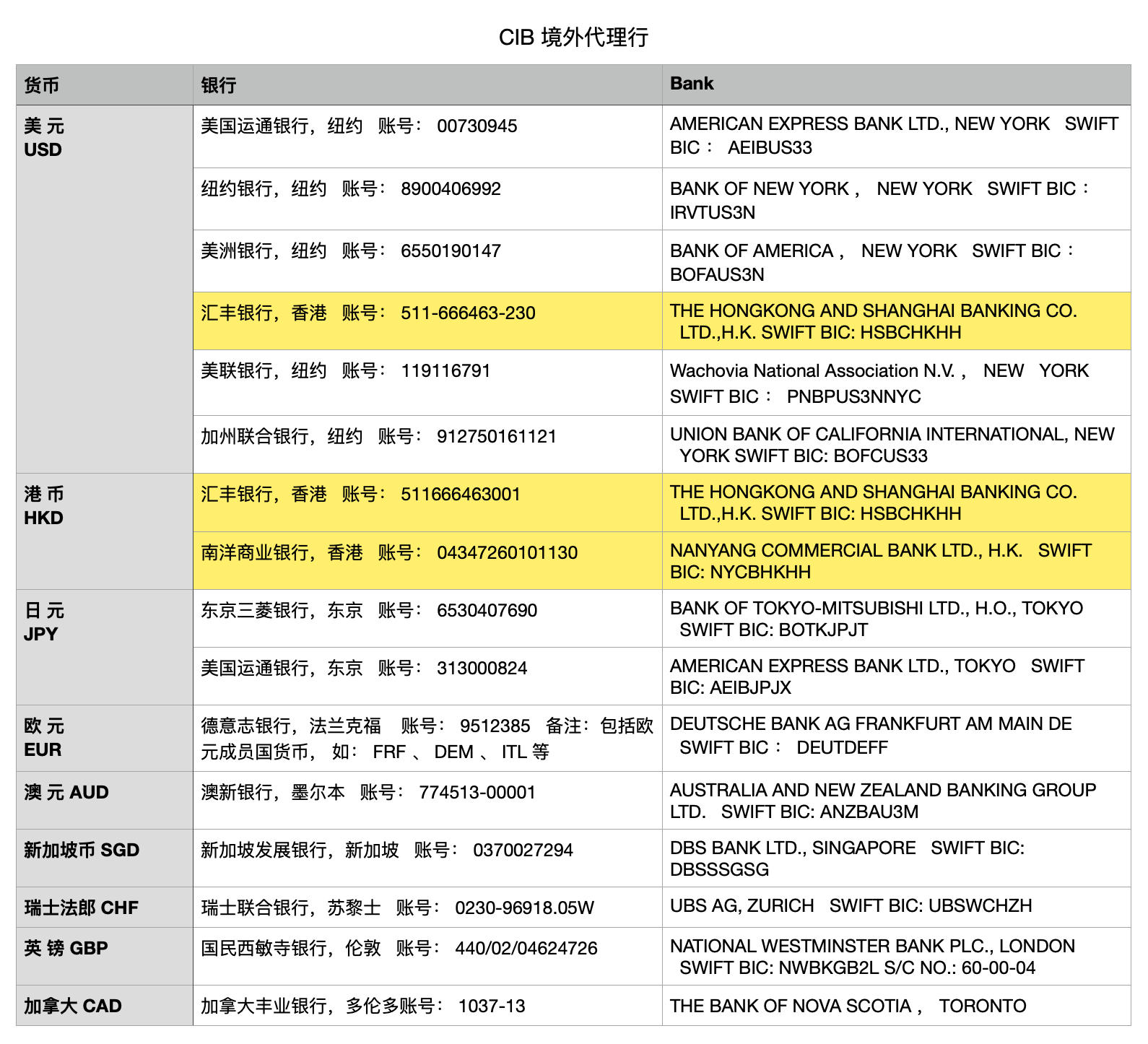
Task: Click cell with account 912750161121
Action: (427, 445)
